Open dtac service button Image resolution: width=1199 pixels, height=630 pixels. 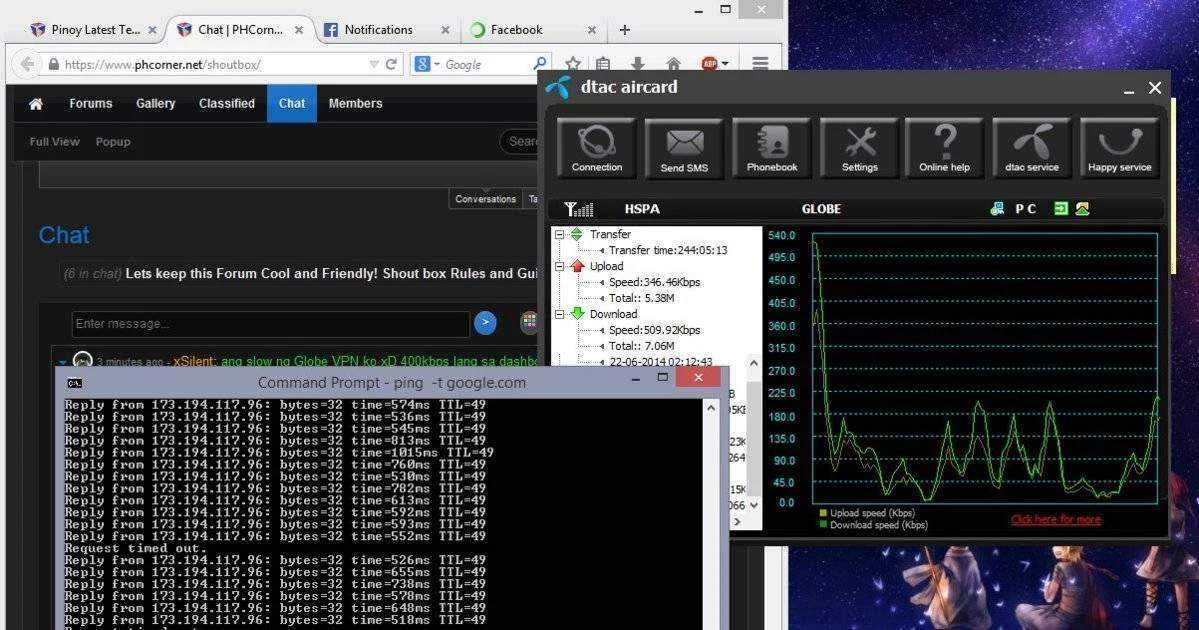click(x=1032, y=148)
